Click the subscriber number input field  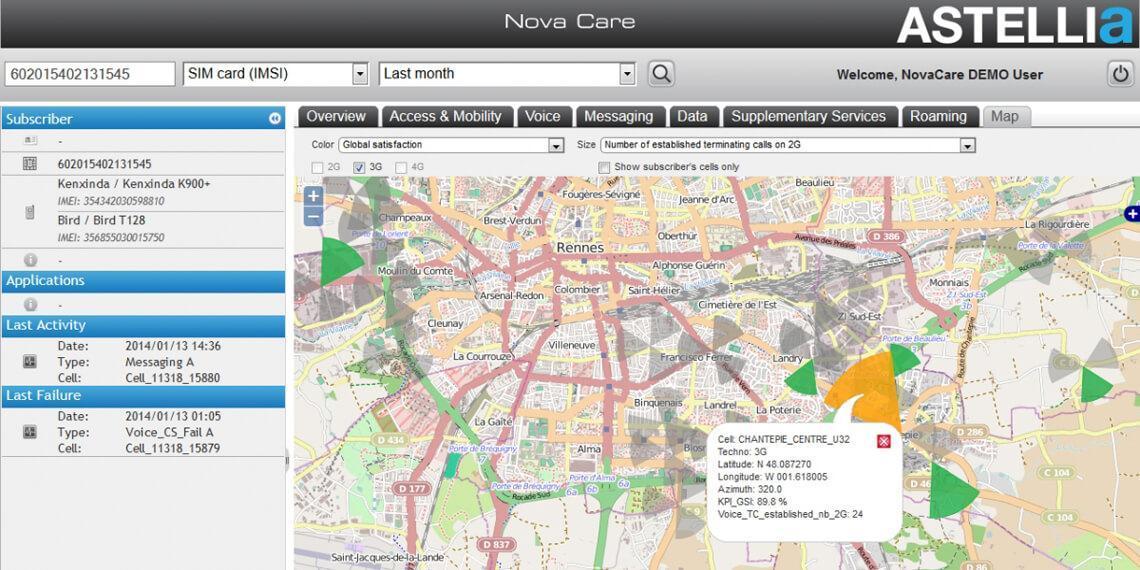90,73
